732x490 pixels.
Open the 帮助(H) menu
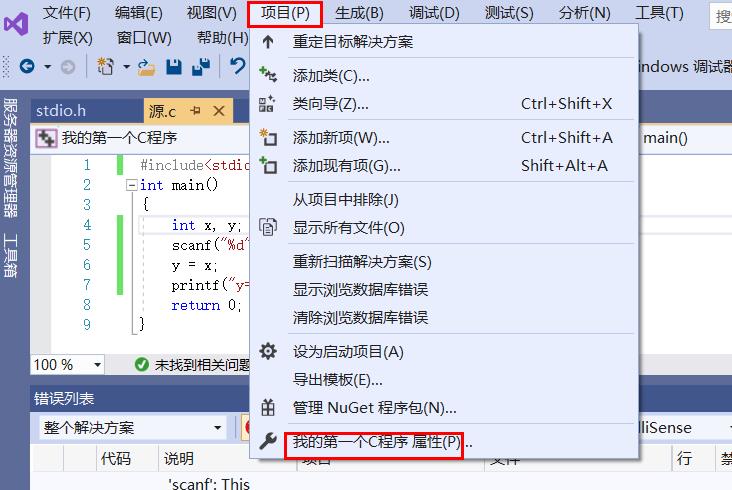pyautogui.click(x=223, y=37)
